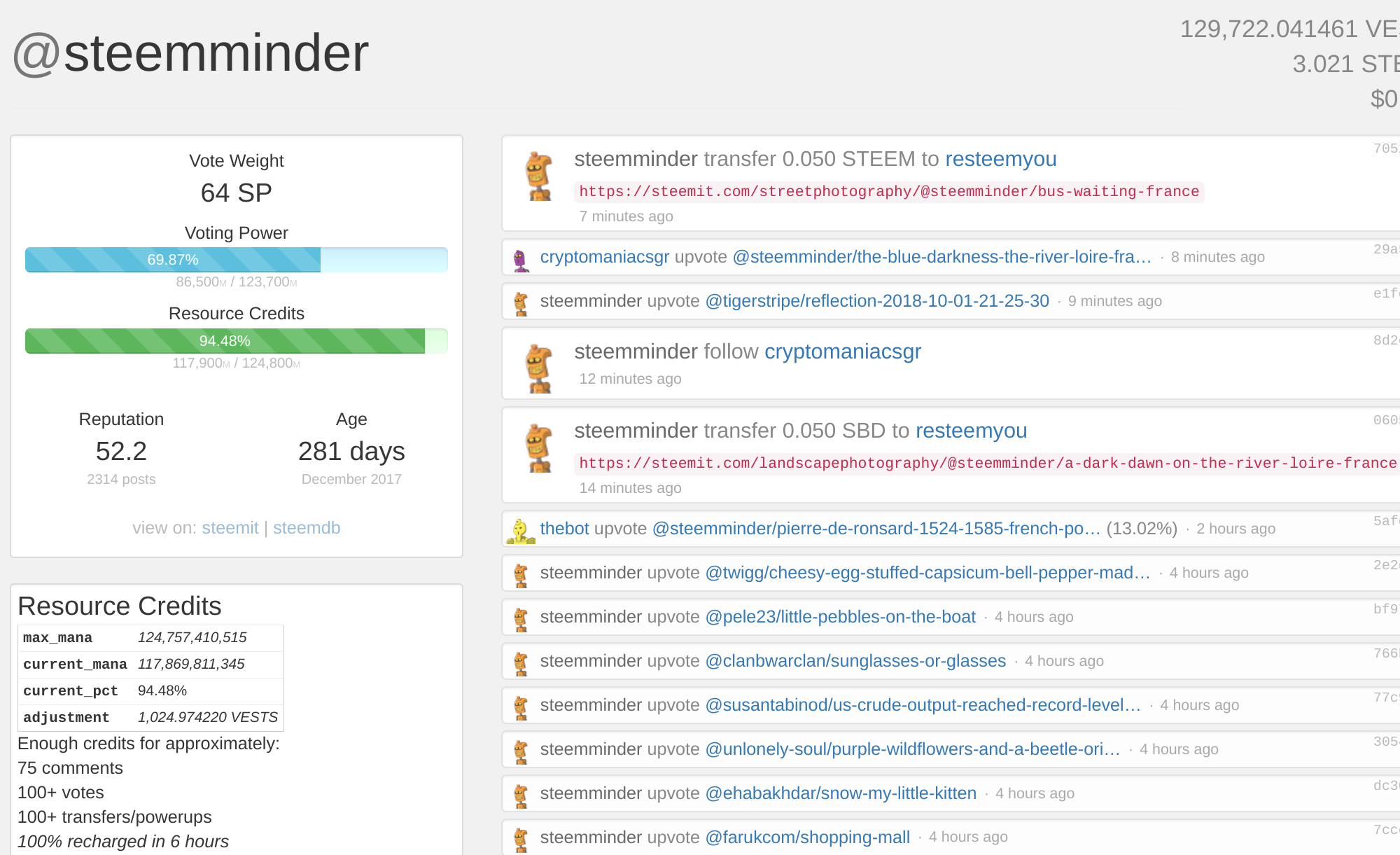Open the resteemyou link in STEEM transfer
The height and width of the screenshot is (855, 1400).
[x=1001, y=159]
